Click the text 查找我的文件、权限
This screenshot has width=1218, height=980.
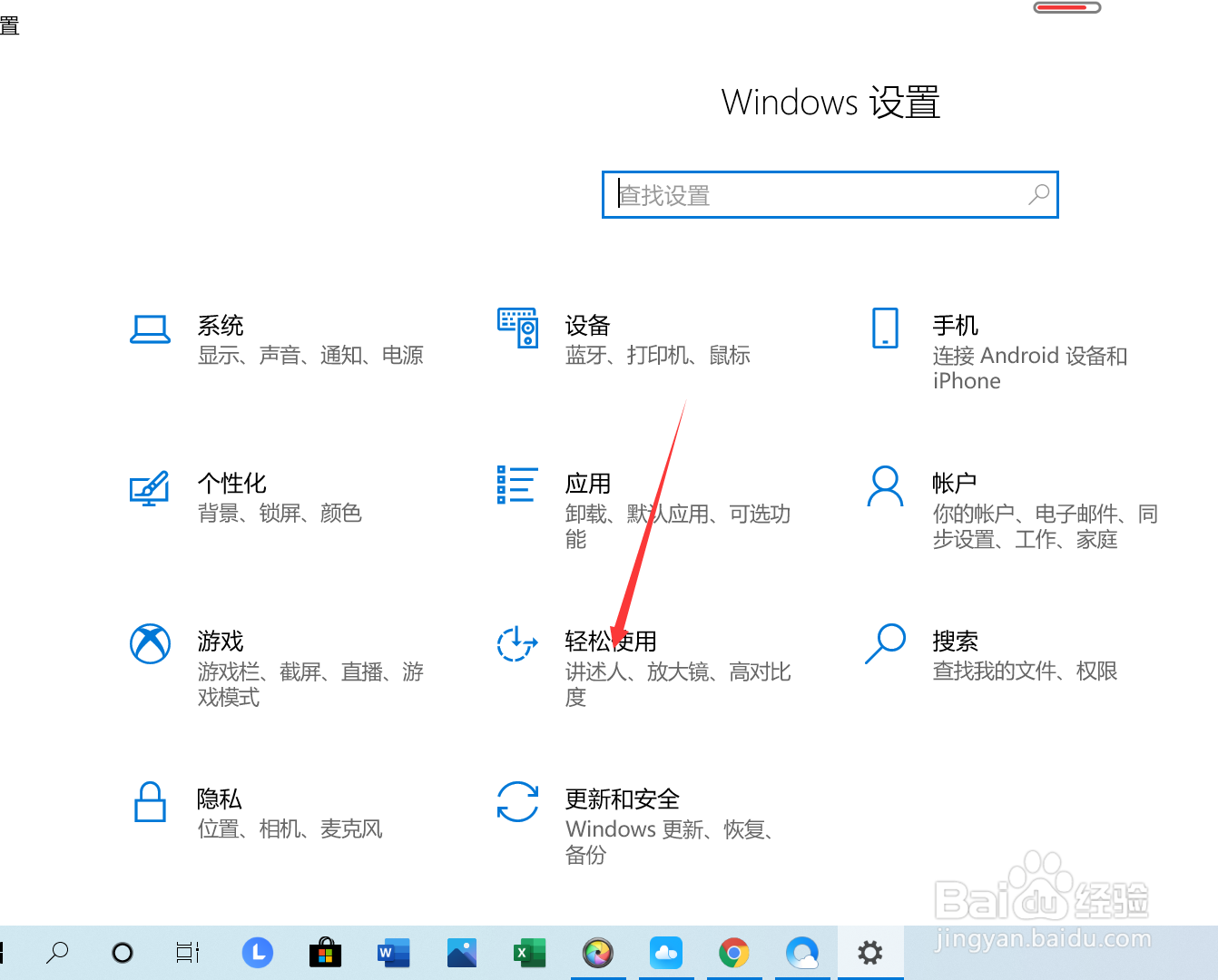[1025, 671]
